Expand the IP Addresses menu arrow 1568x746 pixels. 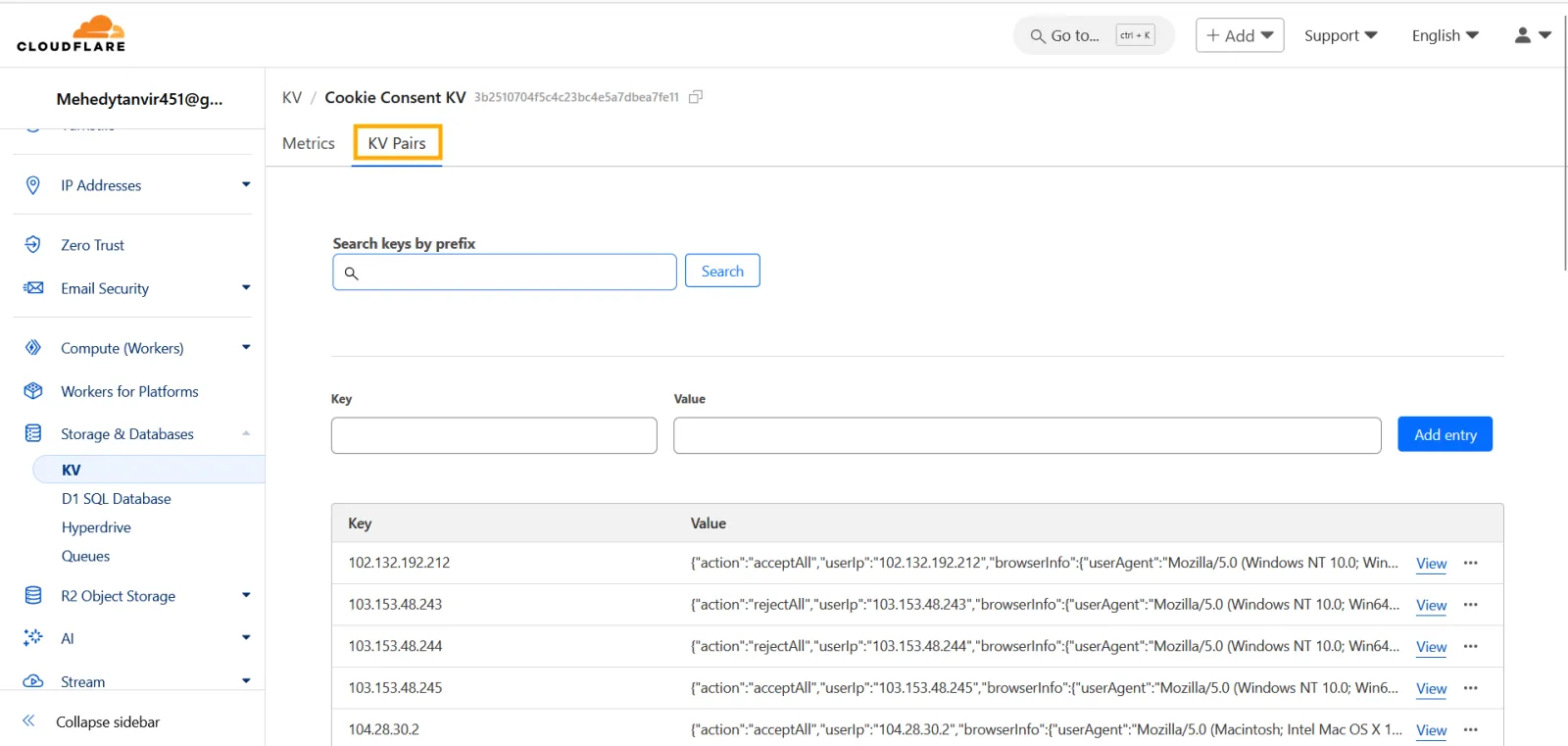coord(246,184)
